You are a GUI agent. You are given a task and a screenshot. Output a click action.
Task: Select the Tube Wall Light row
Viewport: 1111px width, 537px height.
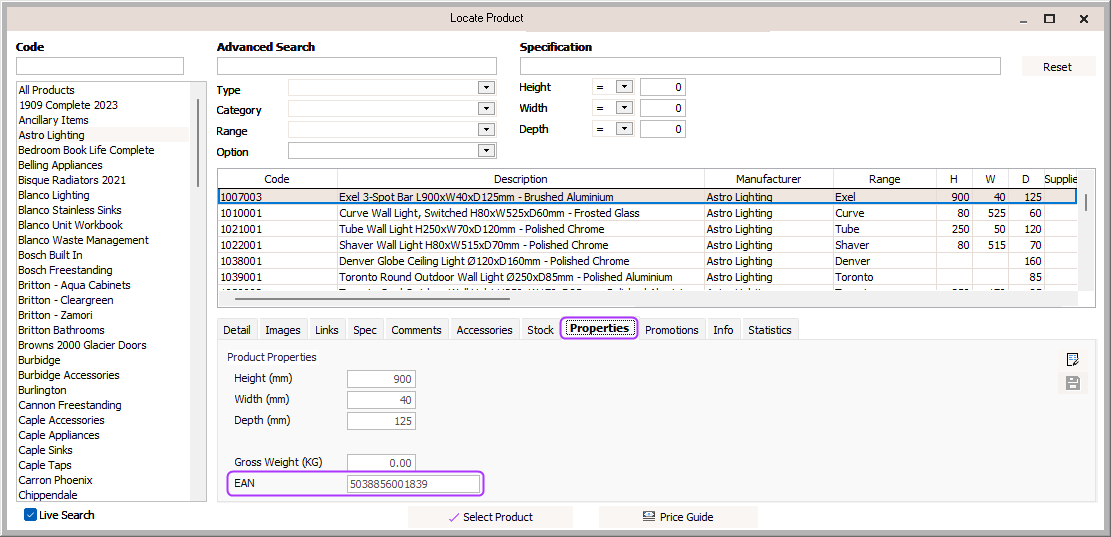648,229
